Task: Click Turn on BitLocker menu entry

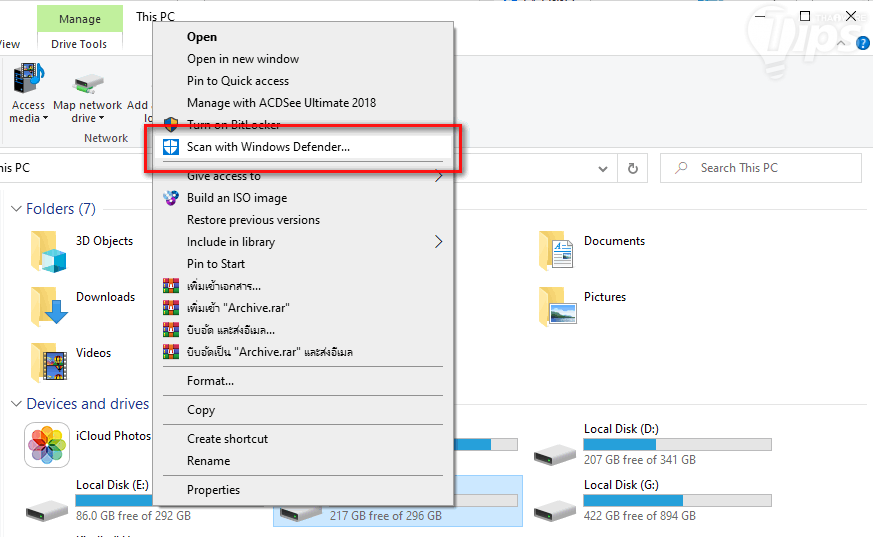Action: pyautogui.click(x=233, y=125)
